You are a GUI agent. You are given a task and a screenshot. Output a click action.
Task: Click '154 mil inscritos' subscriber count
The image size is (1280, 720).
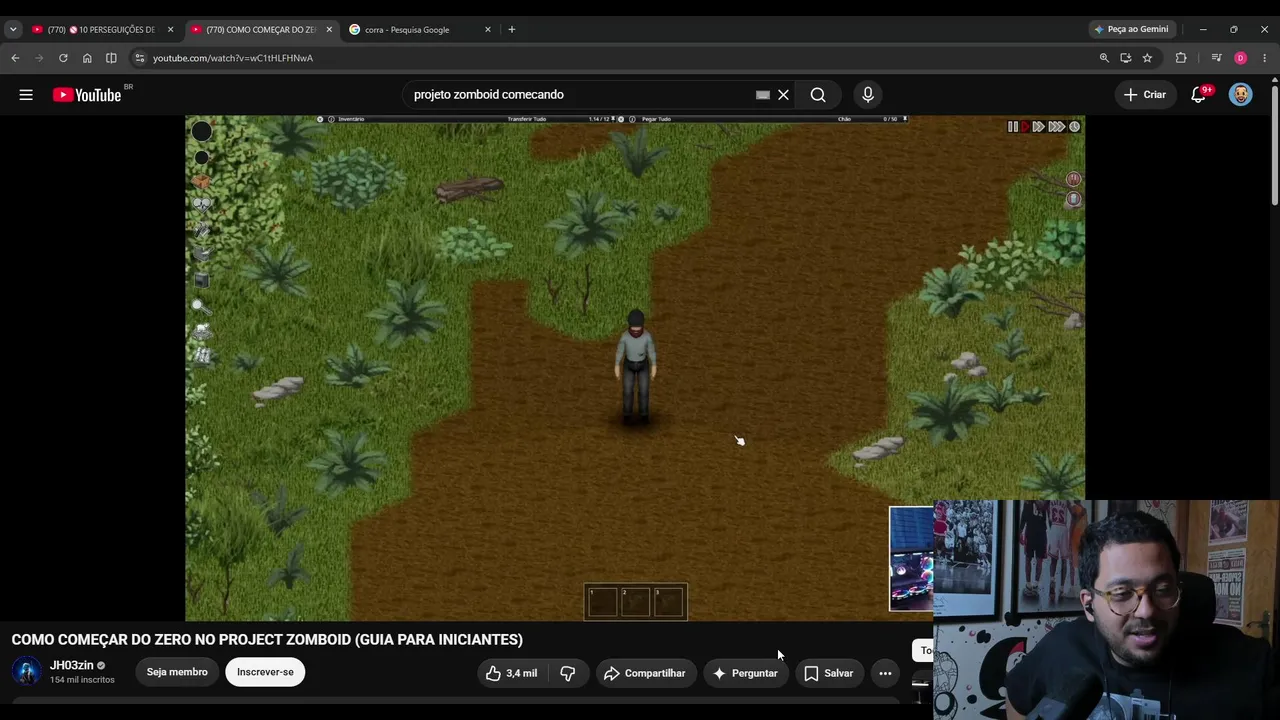pos(82,680)
